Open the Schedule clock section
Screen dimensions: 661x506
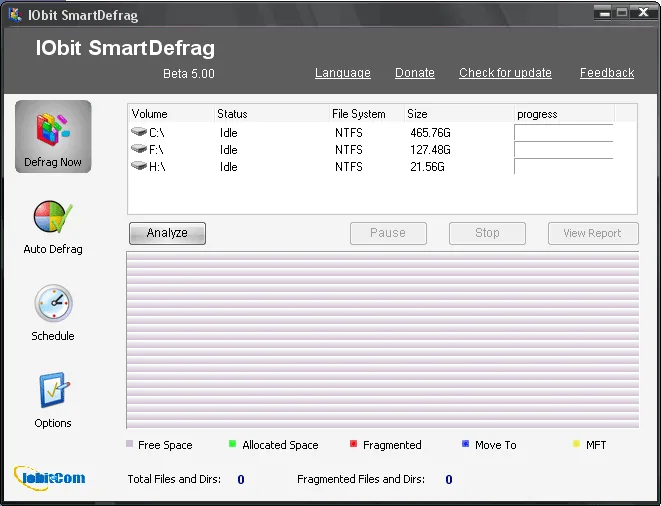pyautogui.click(x=53, y=313)
